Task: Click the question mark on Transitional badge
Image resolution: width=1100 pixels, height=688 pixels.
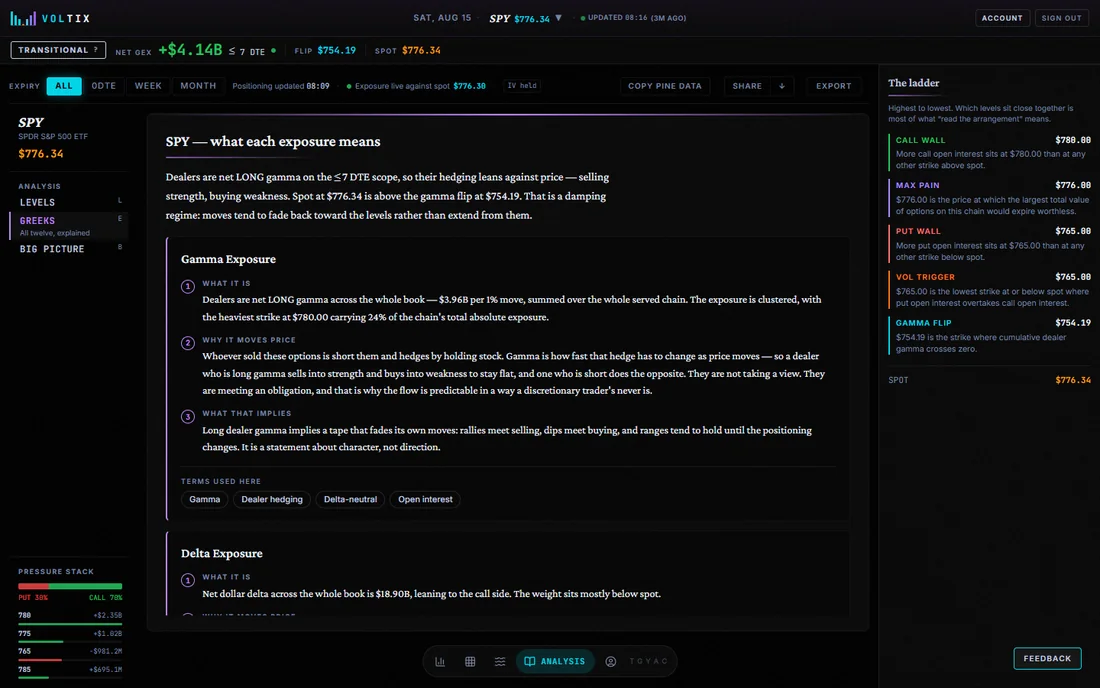Action: pos(96,50)
